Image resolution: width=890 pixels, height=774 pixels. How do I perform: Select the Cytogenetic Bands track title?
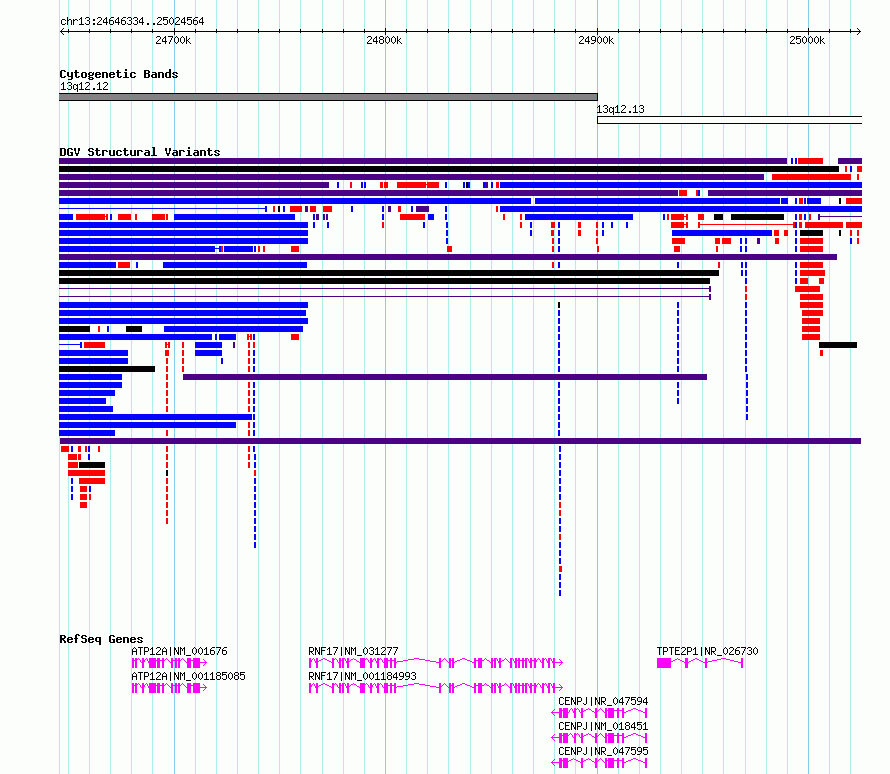coord(119,74)
